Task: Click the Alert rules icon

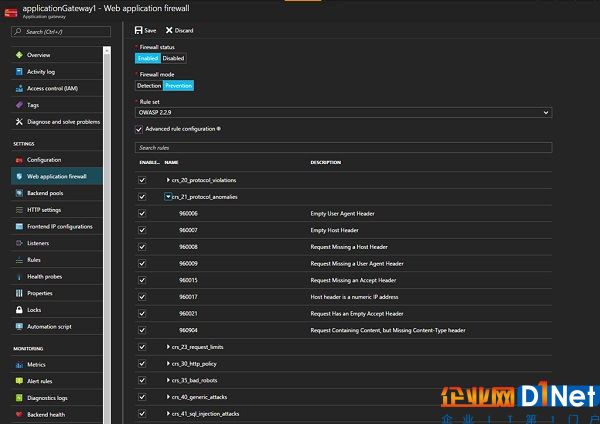Action: tap(19, 381)
